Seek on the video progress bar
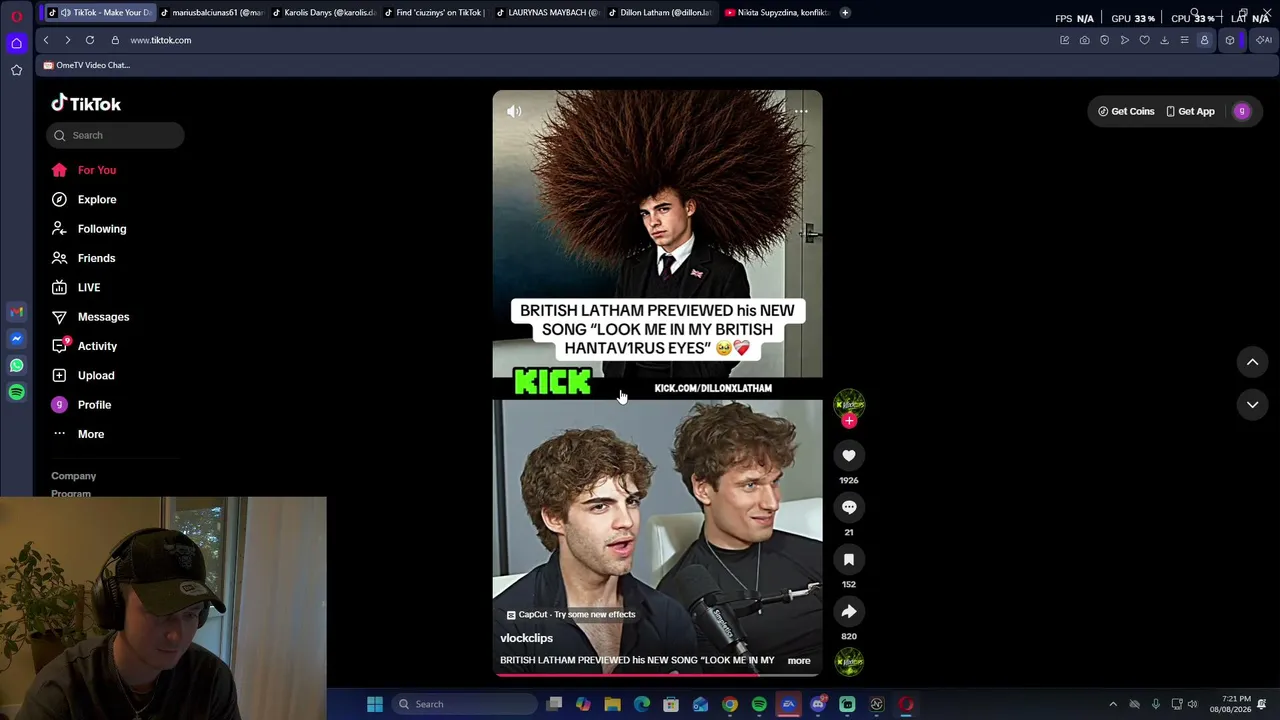 657,674
